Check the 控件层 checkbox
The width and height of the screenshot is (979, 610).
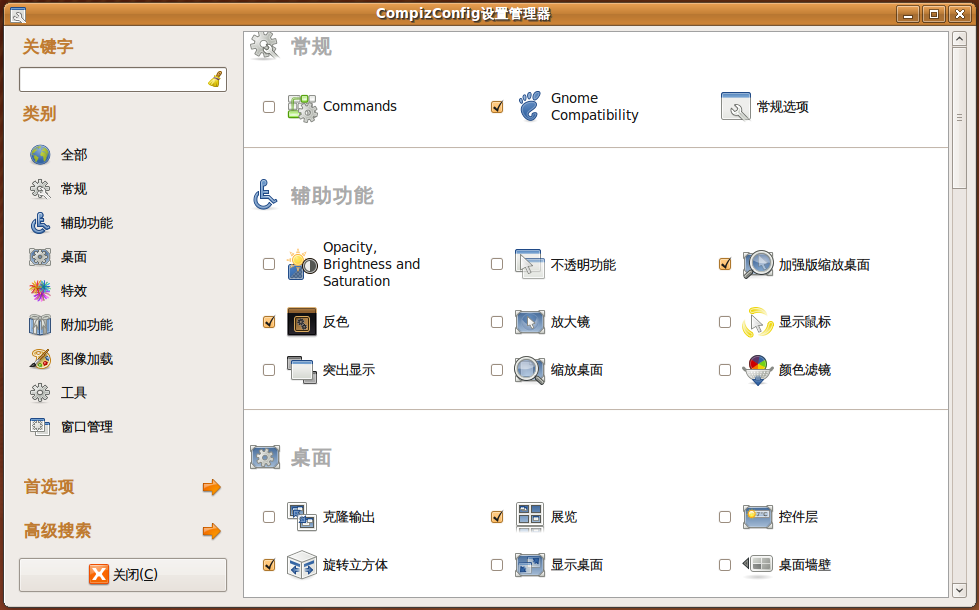(x=725, y=517)
